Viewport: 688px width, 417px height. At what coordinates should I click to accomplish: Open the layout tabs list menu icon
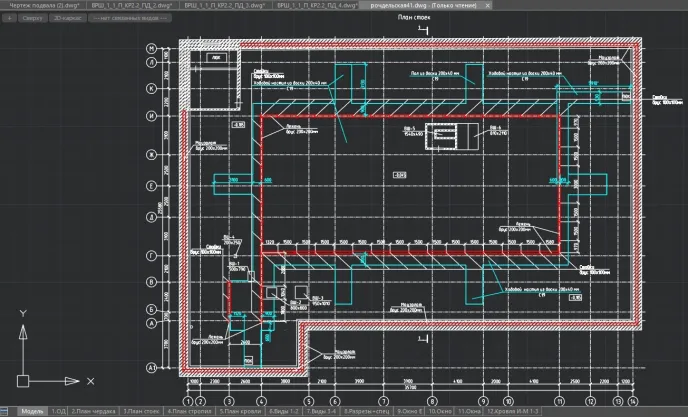pos(10,411)
